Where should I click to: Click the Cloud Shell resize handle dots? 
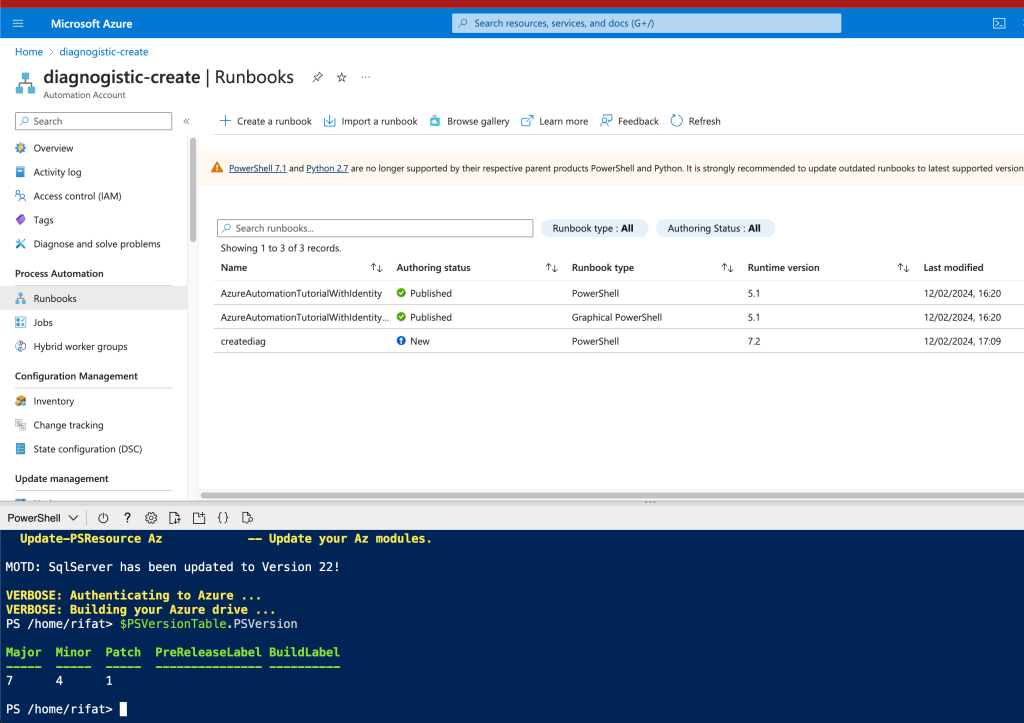click(x=650, y=502)
